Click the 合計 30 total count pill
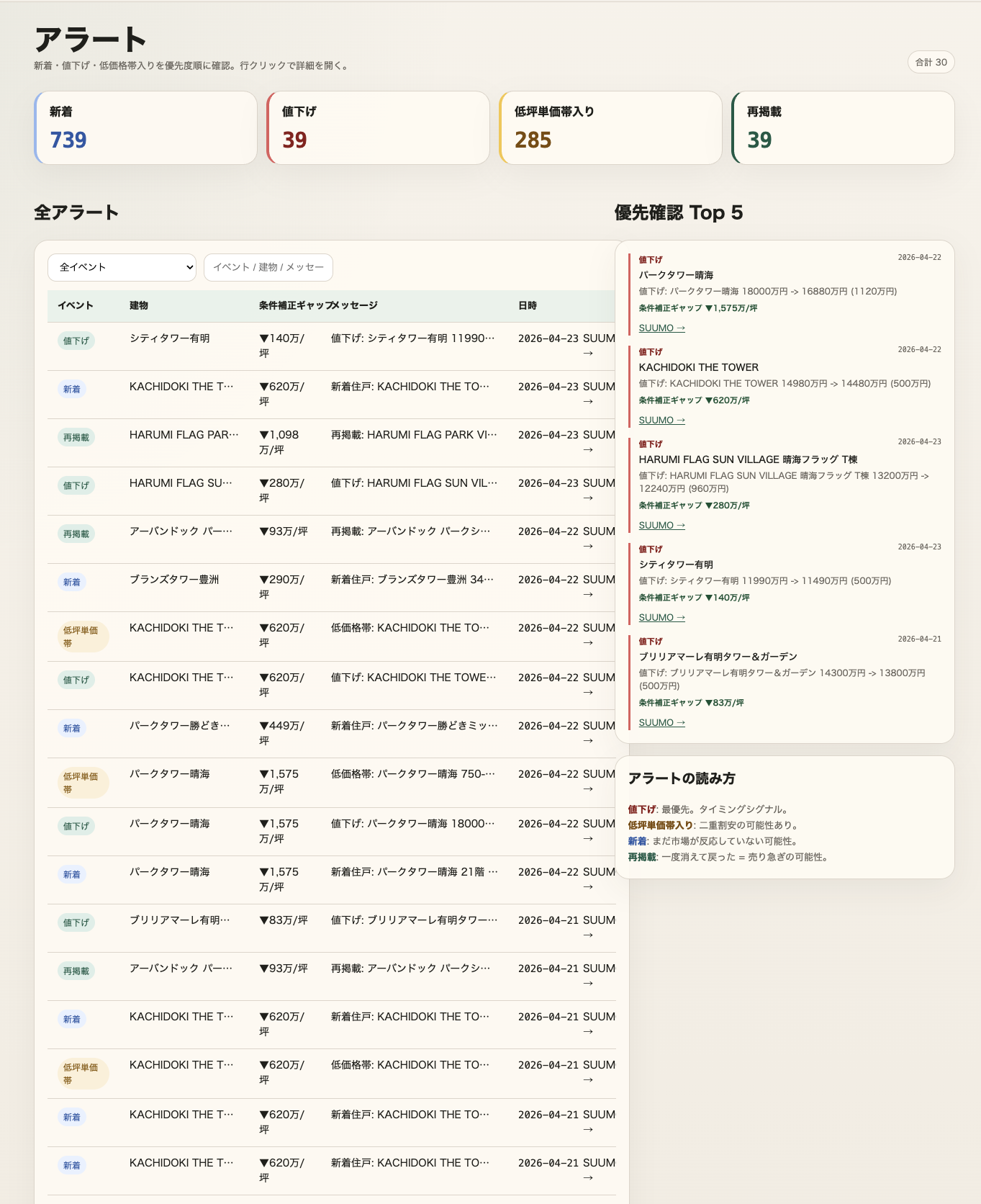 (931, 63)
